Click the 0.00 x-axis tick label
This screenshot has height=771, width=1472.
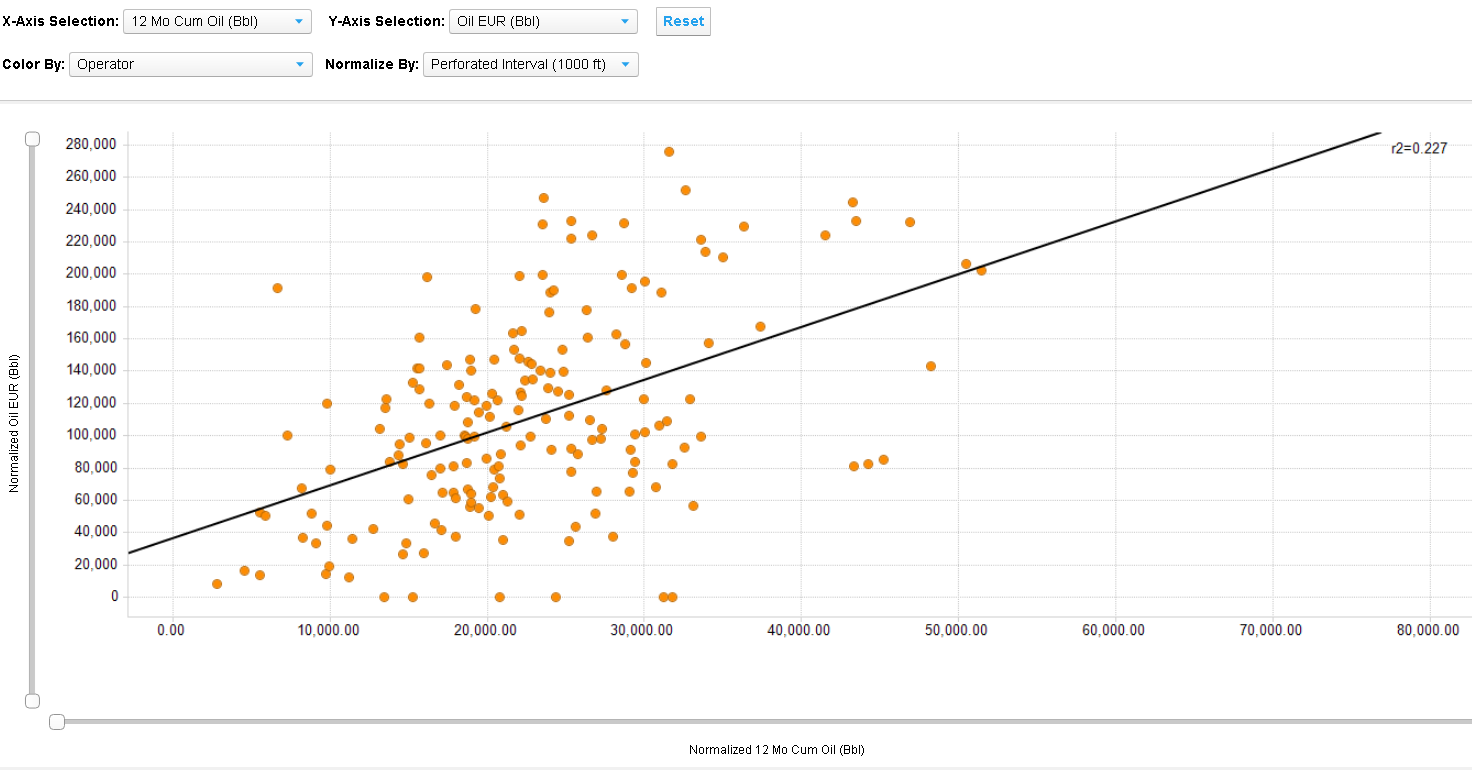[x=172, y=630]
